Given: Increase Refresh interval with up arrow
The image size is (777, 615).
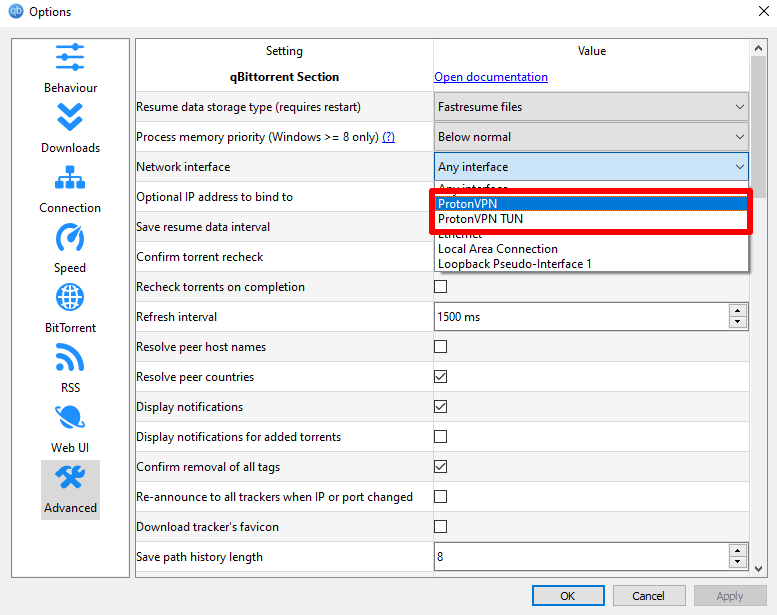Looking at the screenshot, I should pyautogui.click(x=737, y=311).
